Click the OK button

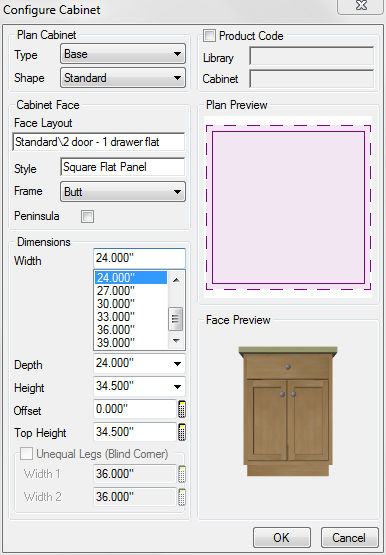[282, 538]
